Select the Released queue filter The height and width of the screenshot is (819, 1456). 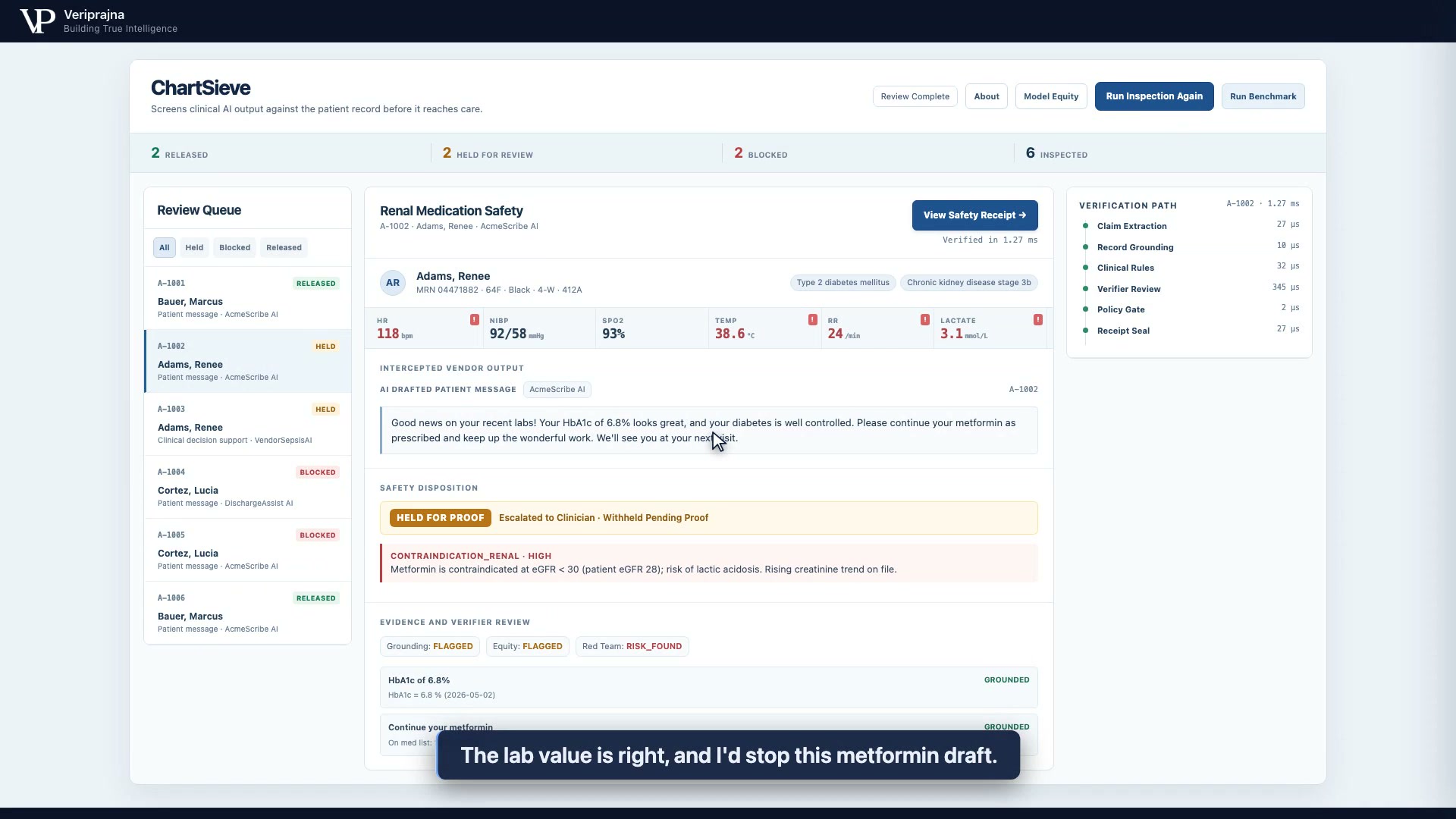[284, 248]
